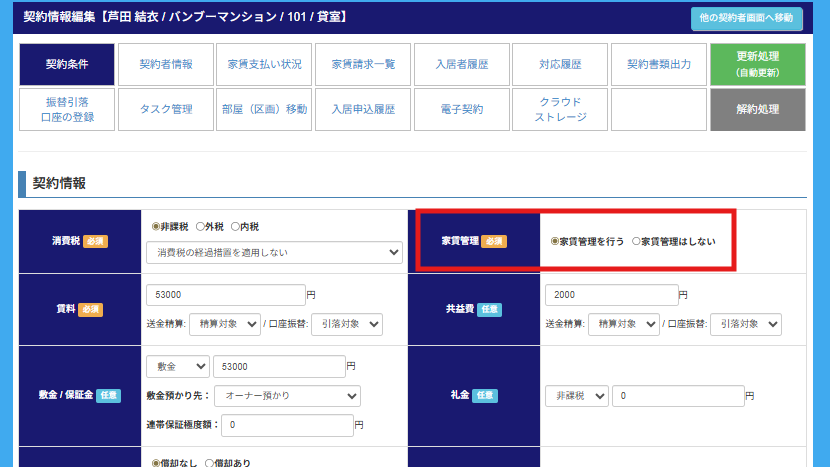The image size is (830, 467).
Task: Open the 契約者情報 tab
Action: tap(165, 64)
